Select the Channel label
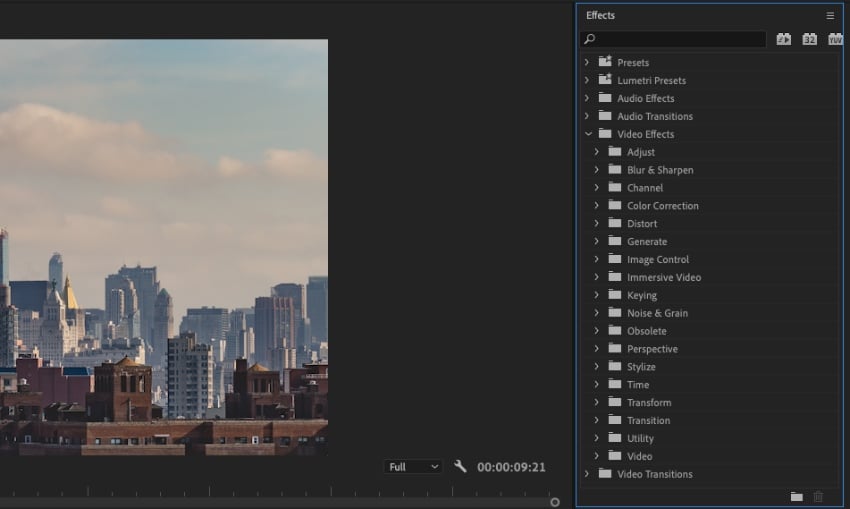The image size is (850, 509). pyautogui.click(x=645, y=188)
